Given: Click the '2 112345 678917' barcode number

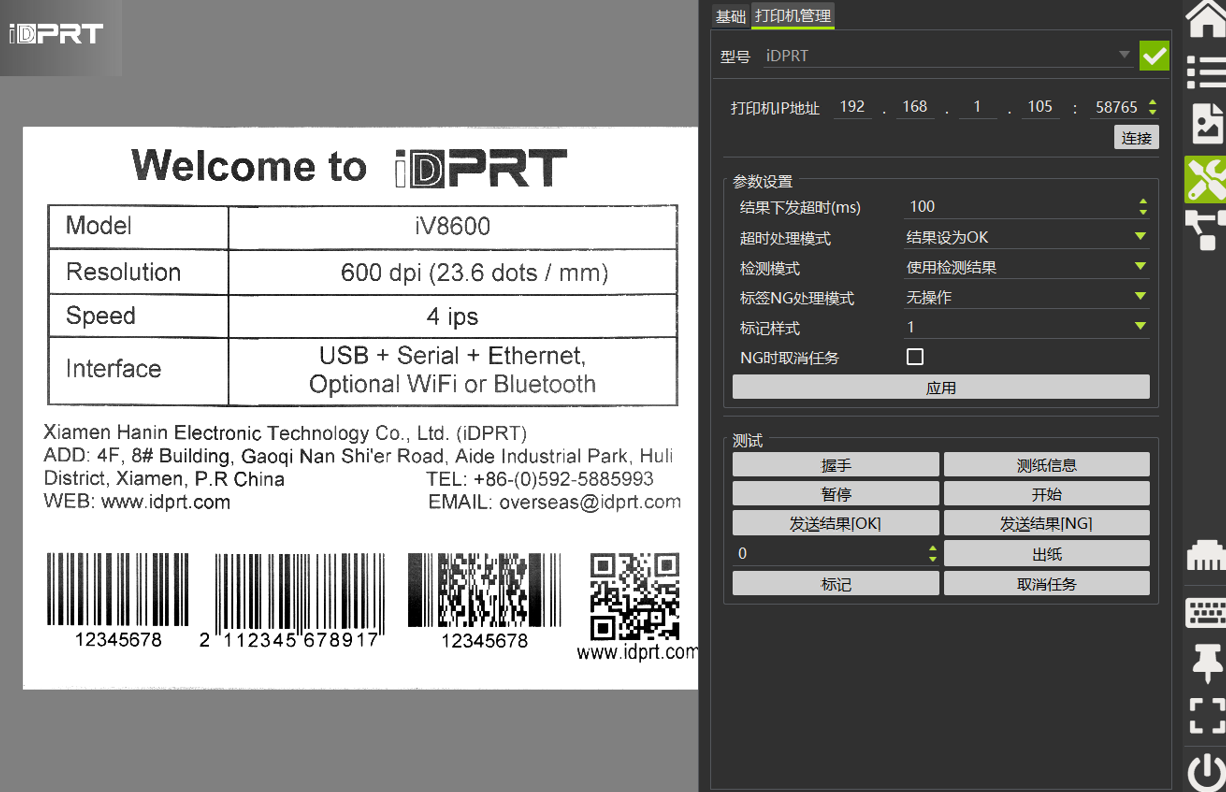Looking at the screenshot, I should coord(289,640).
